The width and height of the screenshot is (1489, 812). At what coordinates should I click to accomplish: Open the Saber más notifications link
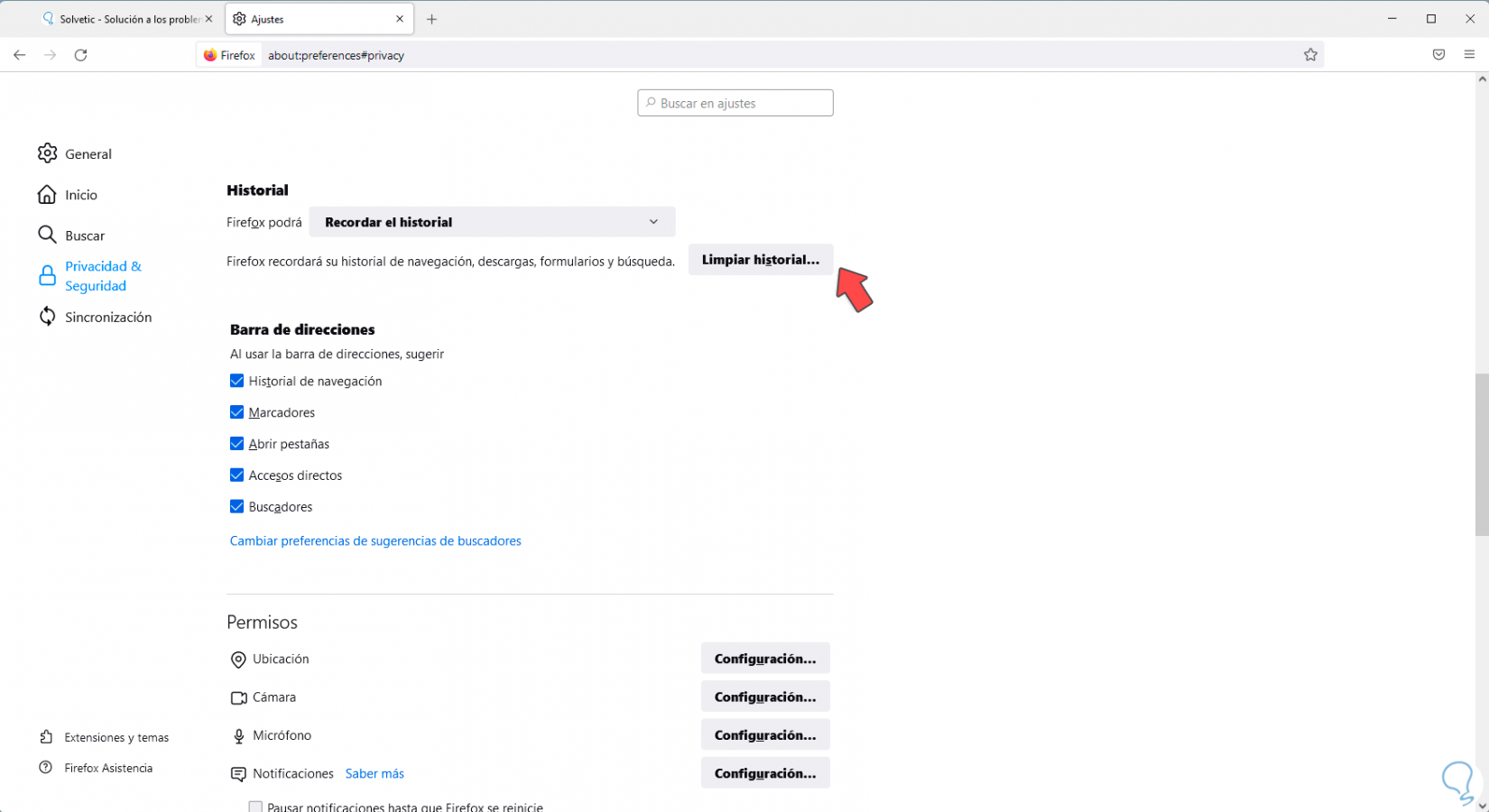click(x=375, y=774)
